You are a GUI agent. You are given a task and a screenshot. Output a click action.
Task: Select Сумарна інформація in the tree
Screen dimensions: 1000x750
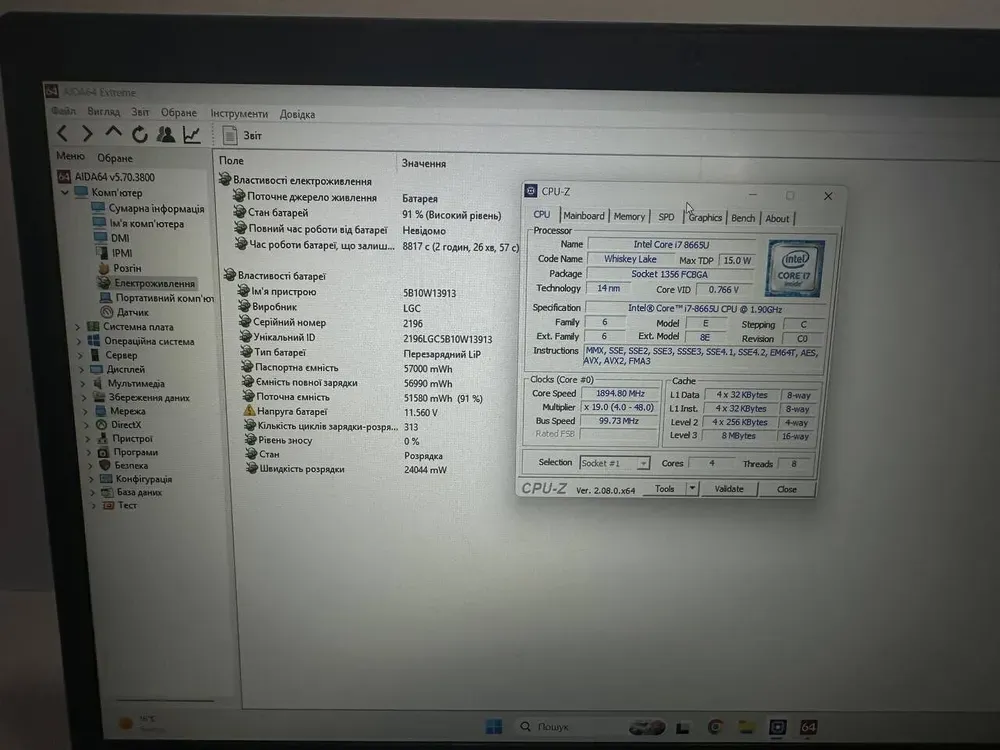156,209
